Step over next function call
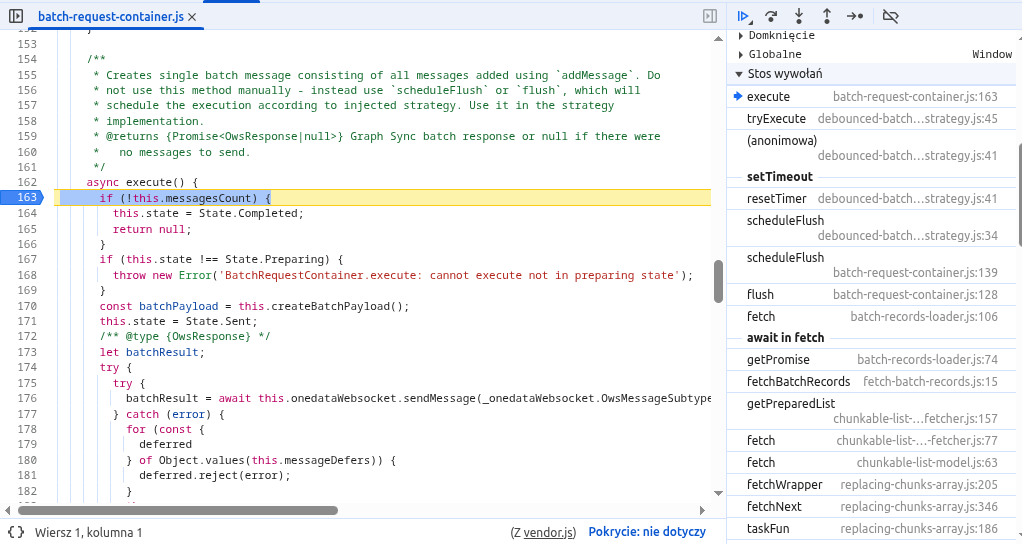This screenshot has height=544, width=1022. (x=771, y=16)
